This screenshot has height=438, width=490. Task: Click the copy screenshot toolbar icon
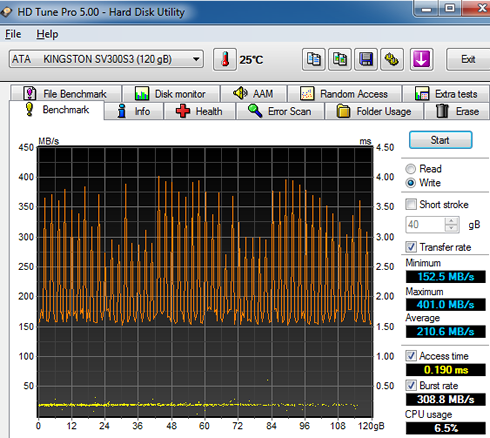pyautogui.click(x=340, y=60)
